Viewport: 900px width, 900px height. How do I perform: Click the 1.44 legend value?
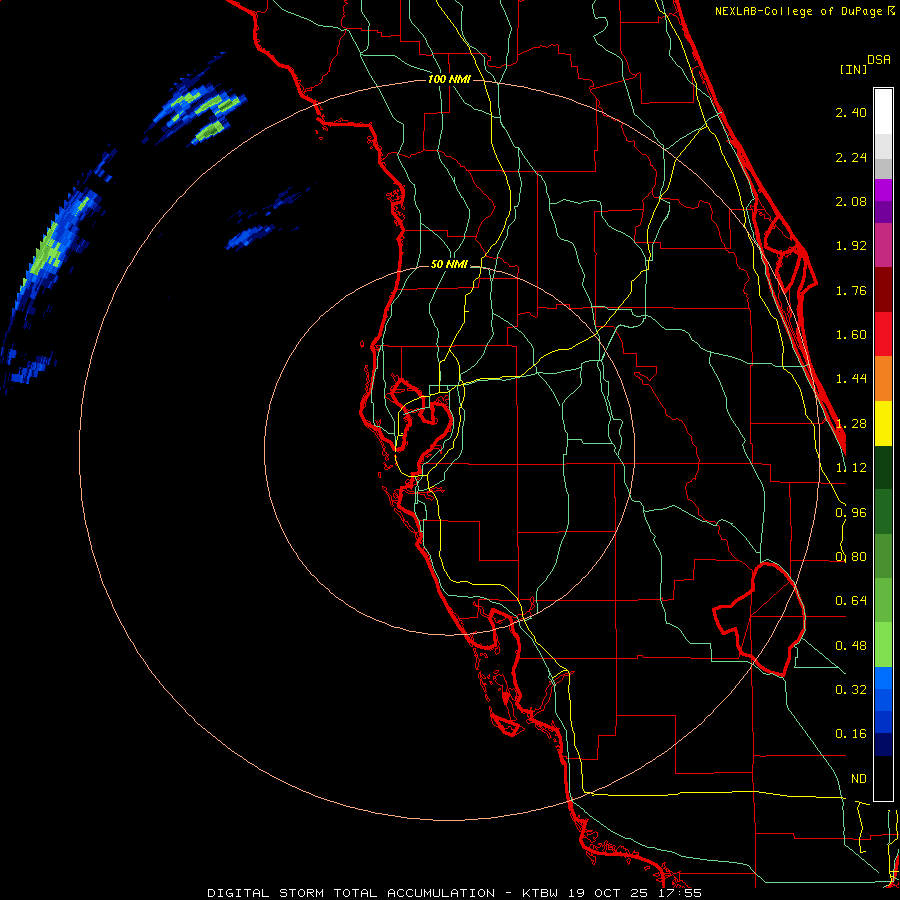(851, 379)
